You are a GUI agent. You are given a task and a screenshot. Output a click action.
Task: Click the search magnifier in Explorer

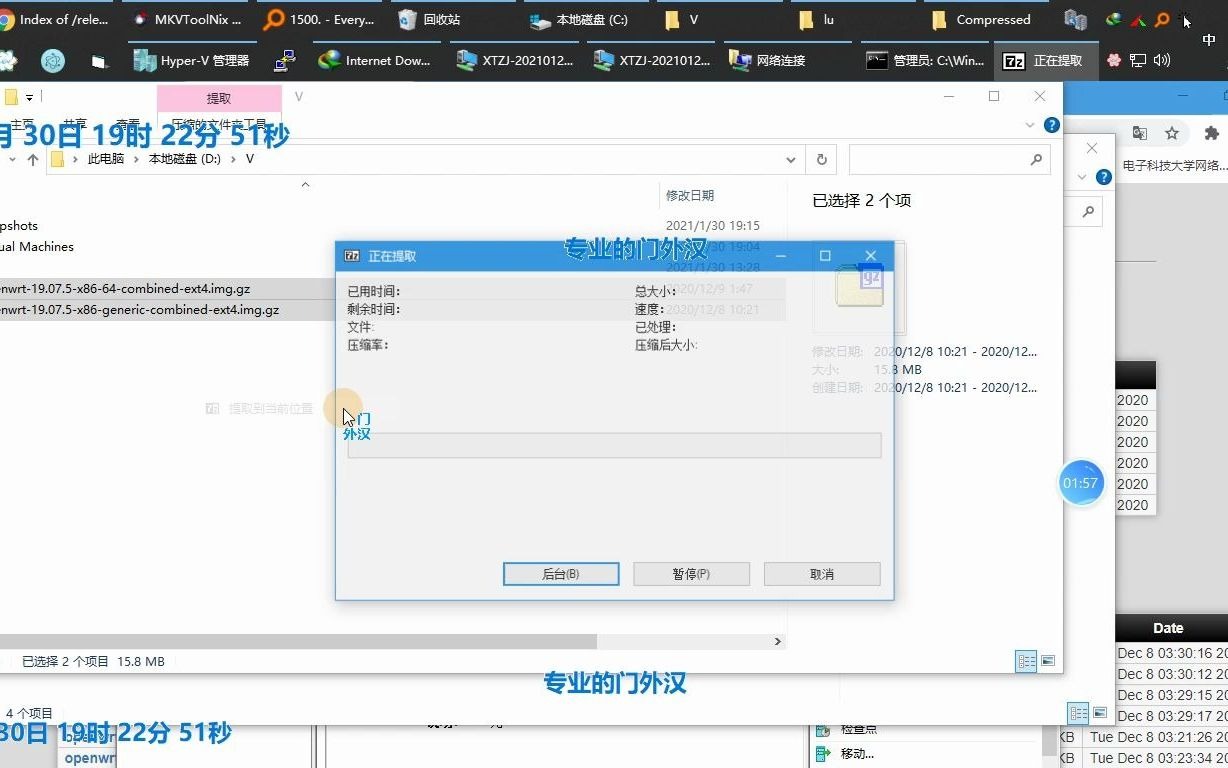pyautogui.click(x=1036, y=160)
